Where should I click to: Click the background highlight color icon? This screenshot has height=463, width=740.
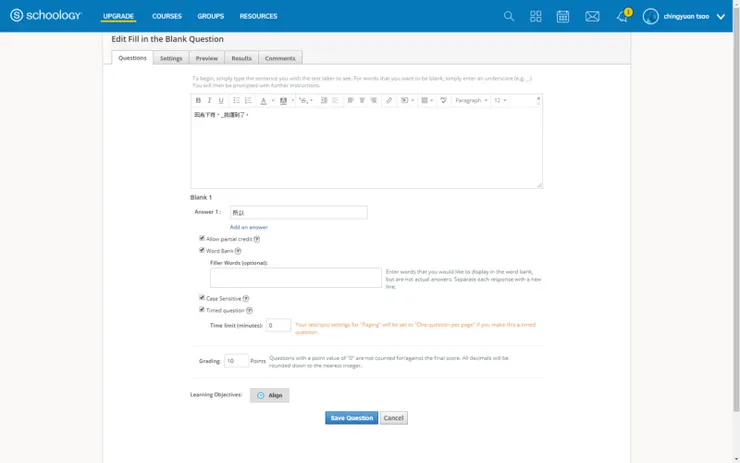pos(283,100)
